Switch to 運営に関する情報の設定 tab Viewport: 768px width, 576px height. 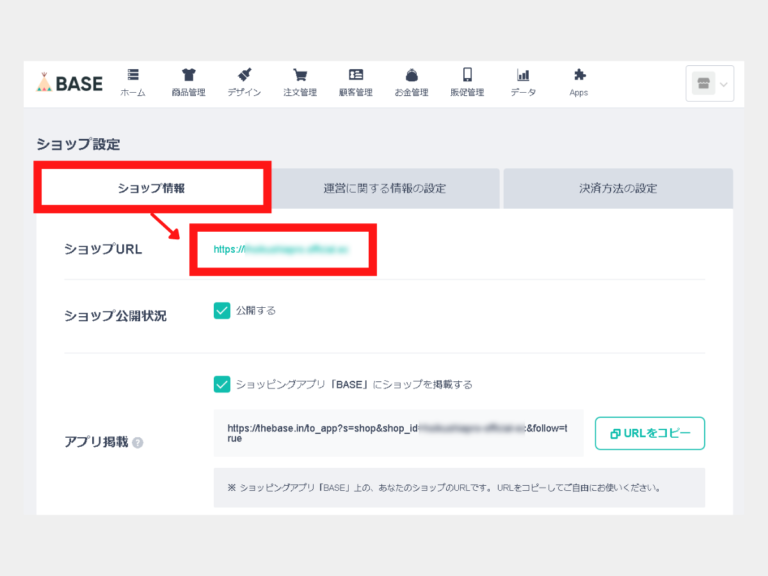point(385,189)
